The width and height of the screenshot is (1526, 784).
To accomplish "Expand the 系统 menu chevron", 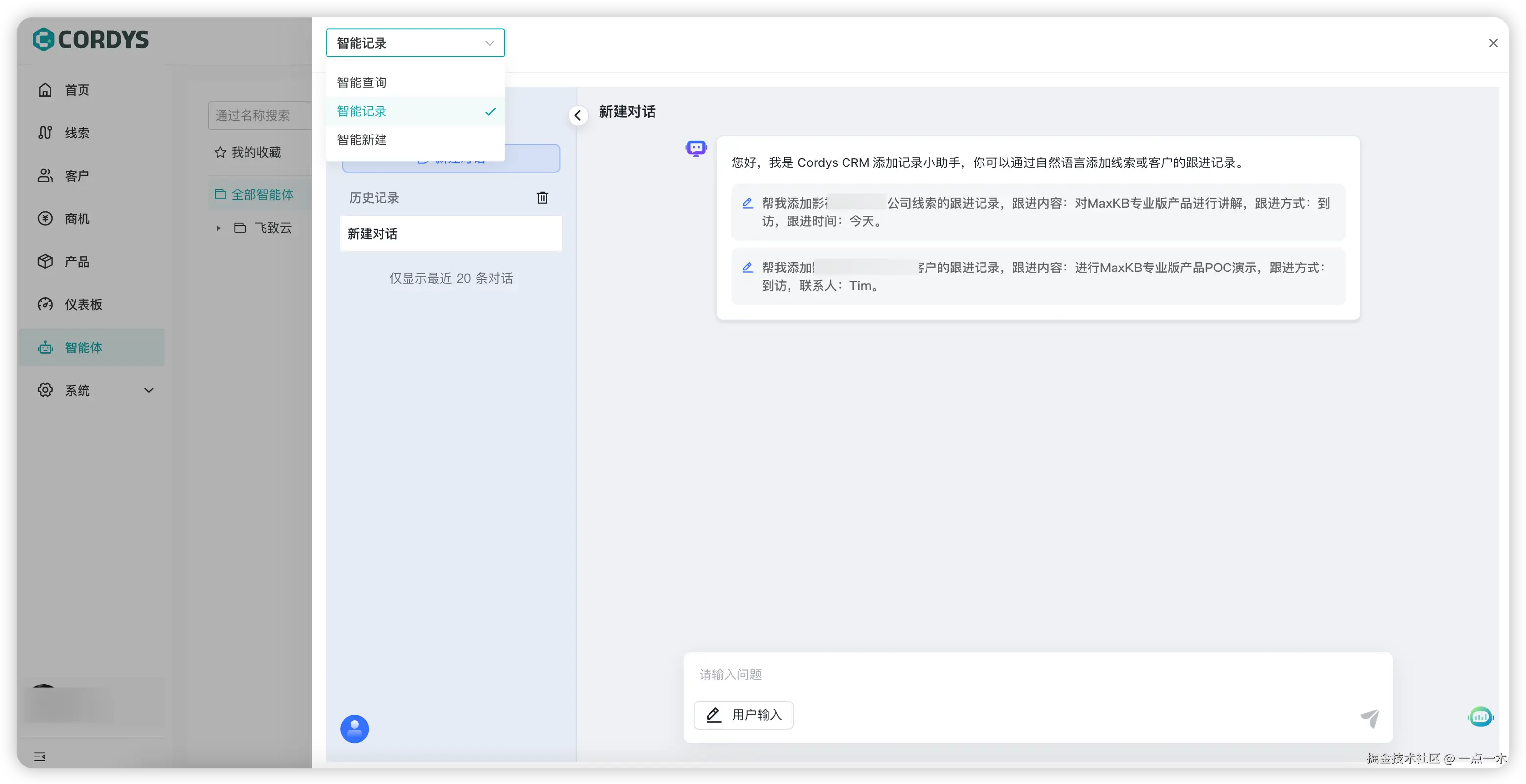I will [149, 390].
